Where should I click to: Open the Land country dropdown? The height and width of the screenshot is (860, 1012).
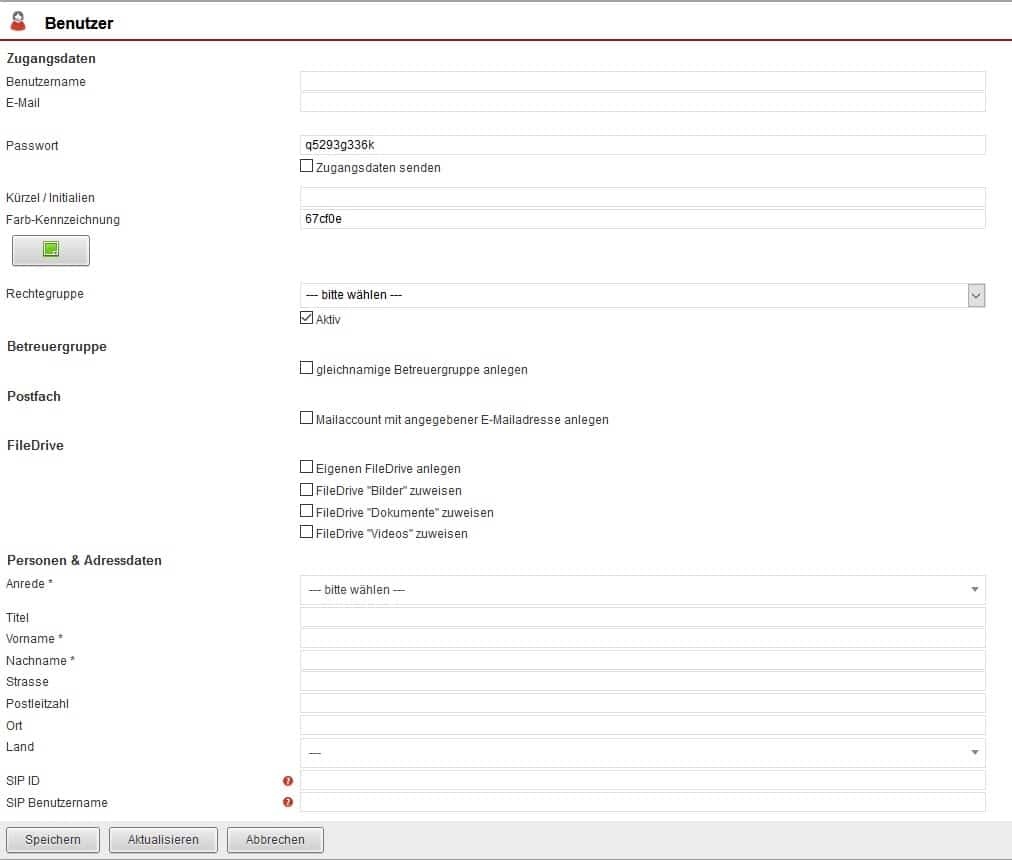642,753
